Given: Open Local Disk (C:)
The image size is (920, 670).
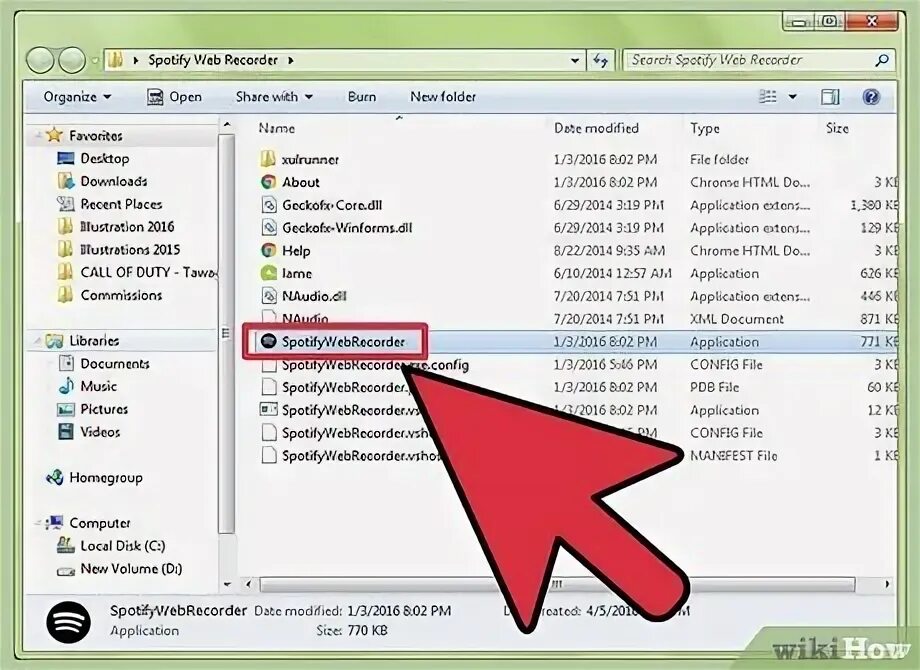Looking at the screenshot, I should coord(123,546).
